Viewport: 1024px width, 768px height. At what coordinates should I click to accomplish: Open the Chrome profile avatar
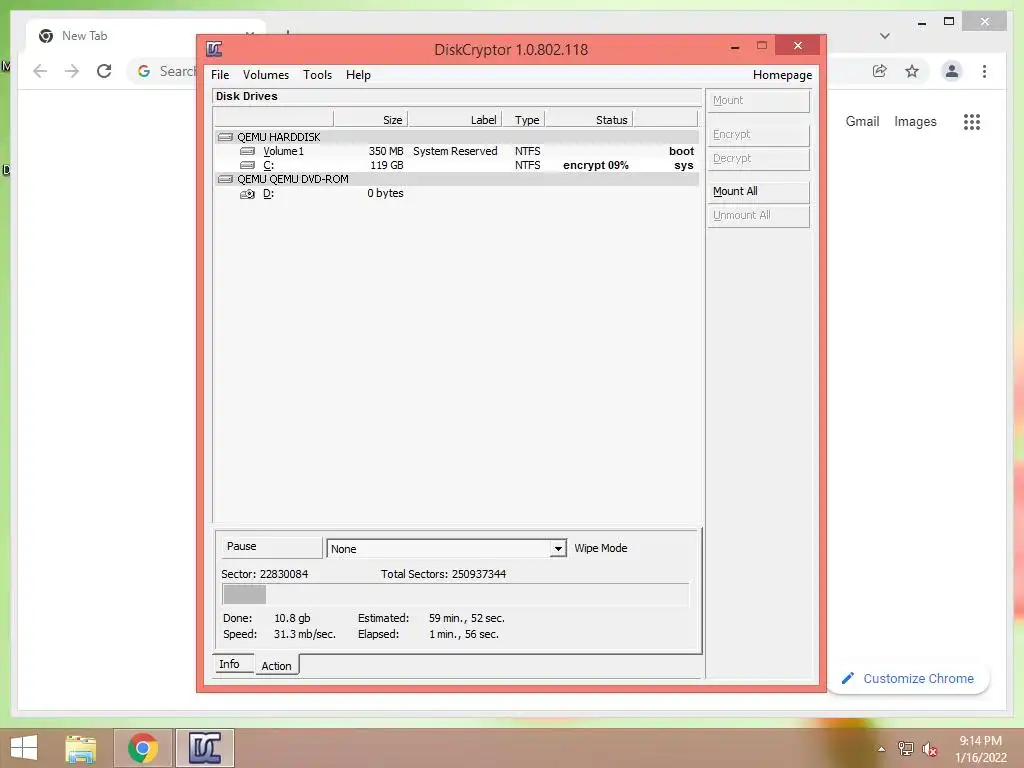click(952, 71)
